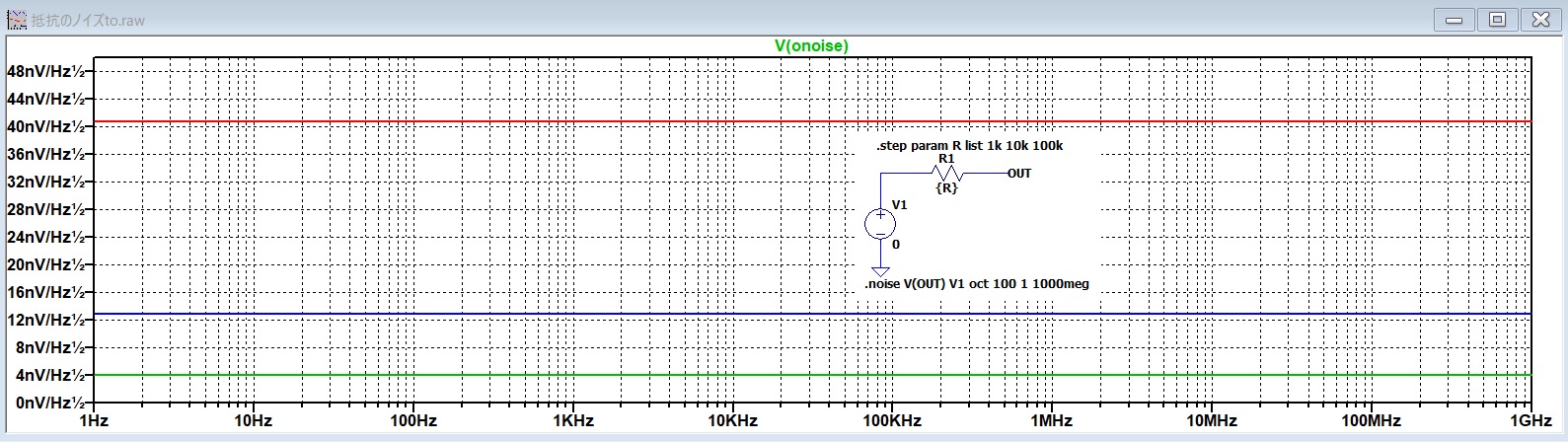Click the {R} resistor value text
Viewport: 1568px width, 442px height.
(946, 187)
